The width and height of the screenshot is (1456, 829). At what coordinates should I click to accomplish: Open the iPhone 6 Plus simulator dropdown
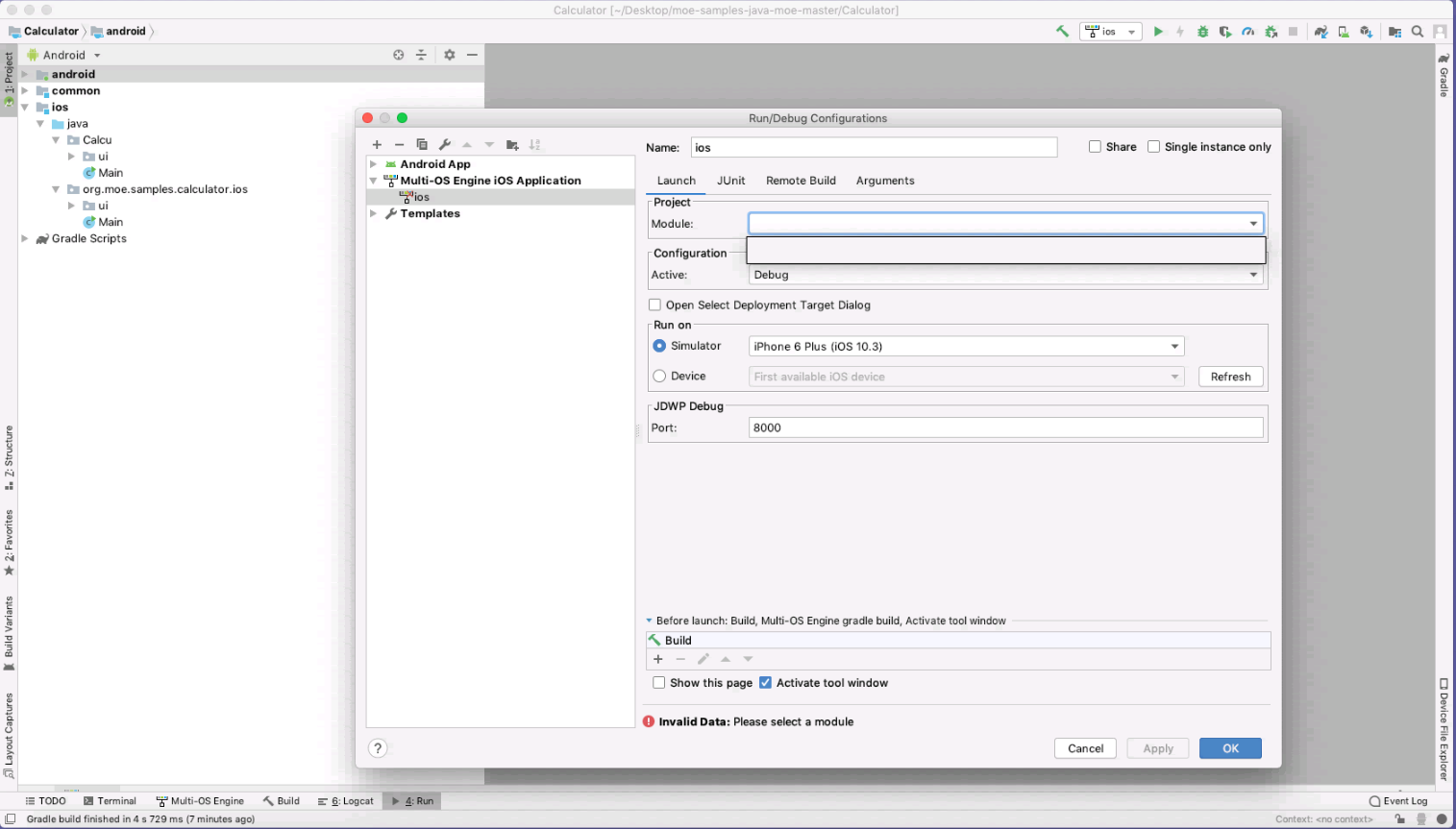coord(966,347)
